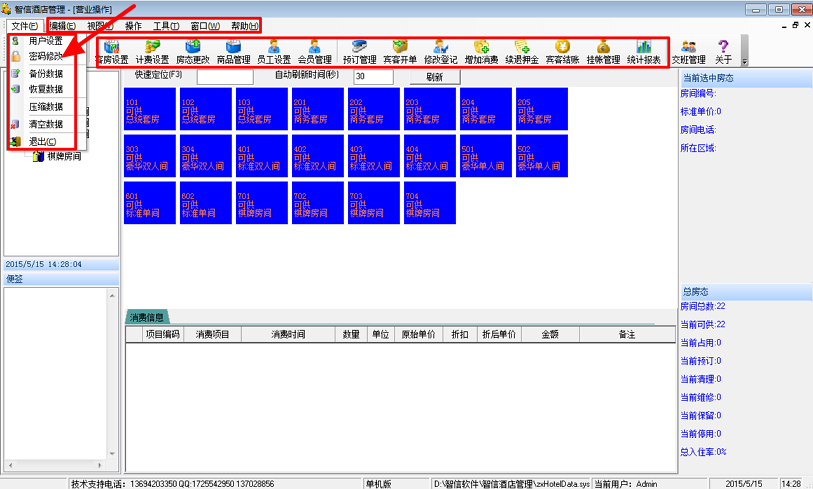Viewport: 813px width, 489px height.
Task: Open the 帮助(H) menu
Action: 245,26
